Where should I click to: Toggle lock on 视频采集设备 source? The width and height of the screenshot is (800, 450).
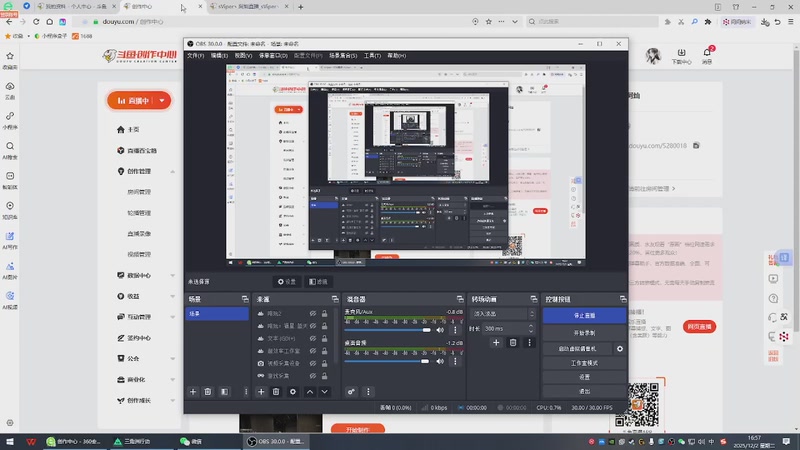point(324,363)
